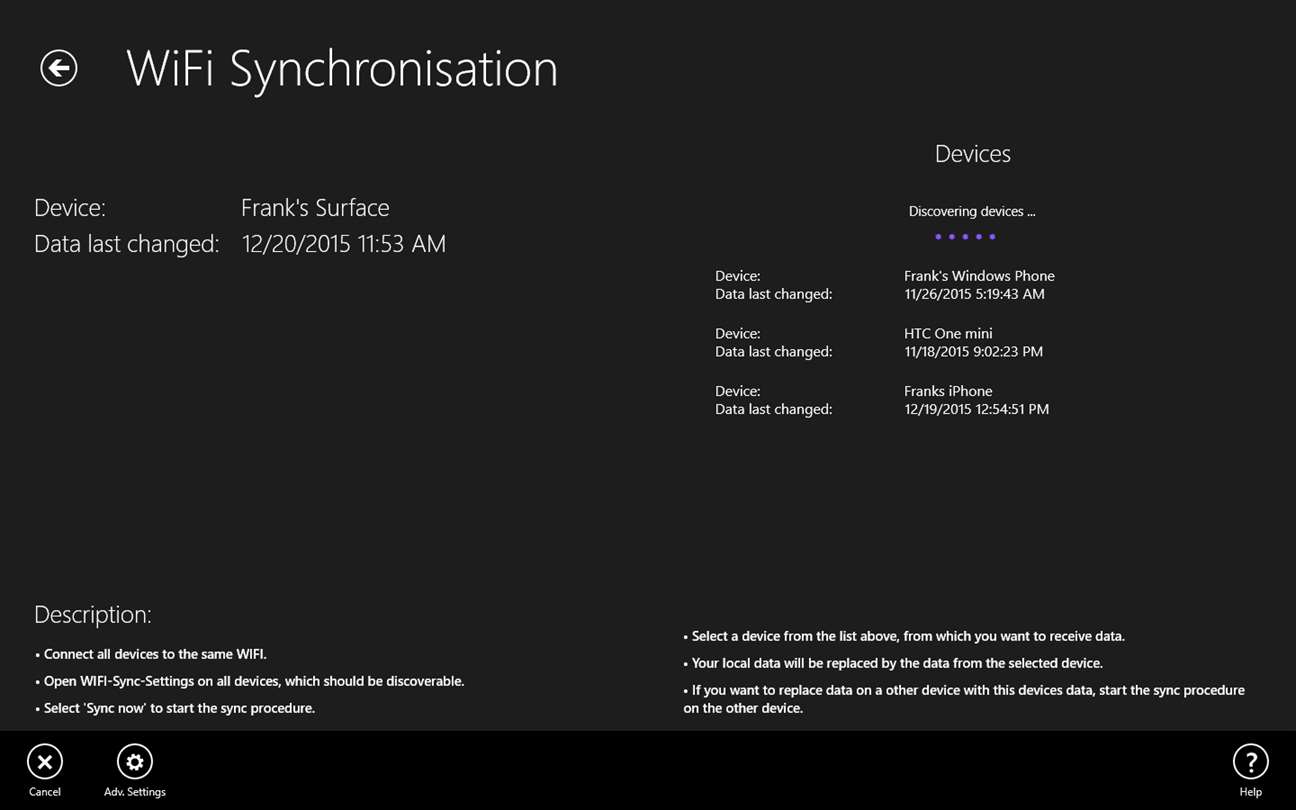
Task: Click the date 12/20/2015 11:53 AM
Action: click(344, 244)
